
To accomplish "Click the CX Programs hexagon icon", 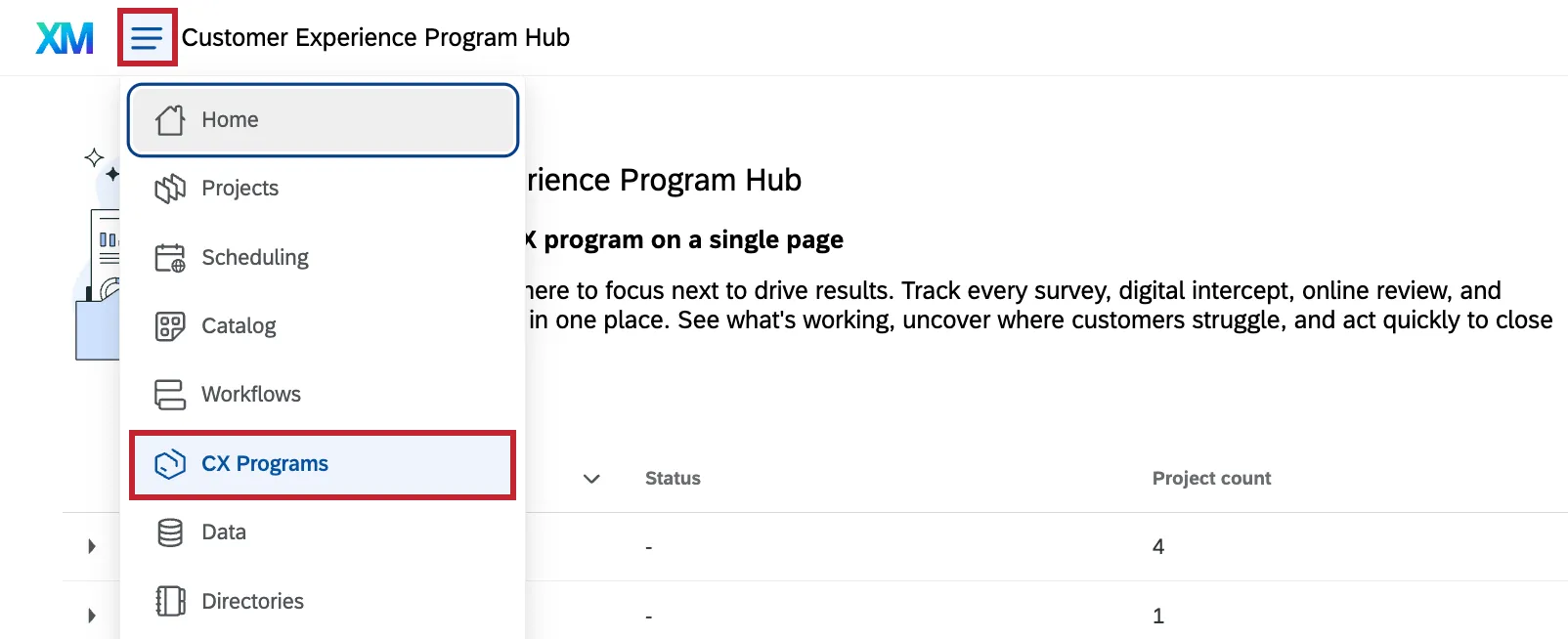I will [x=171, y=463].
